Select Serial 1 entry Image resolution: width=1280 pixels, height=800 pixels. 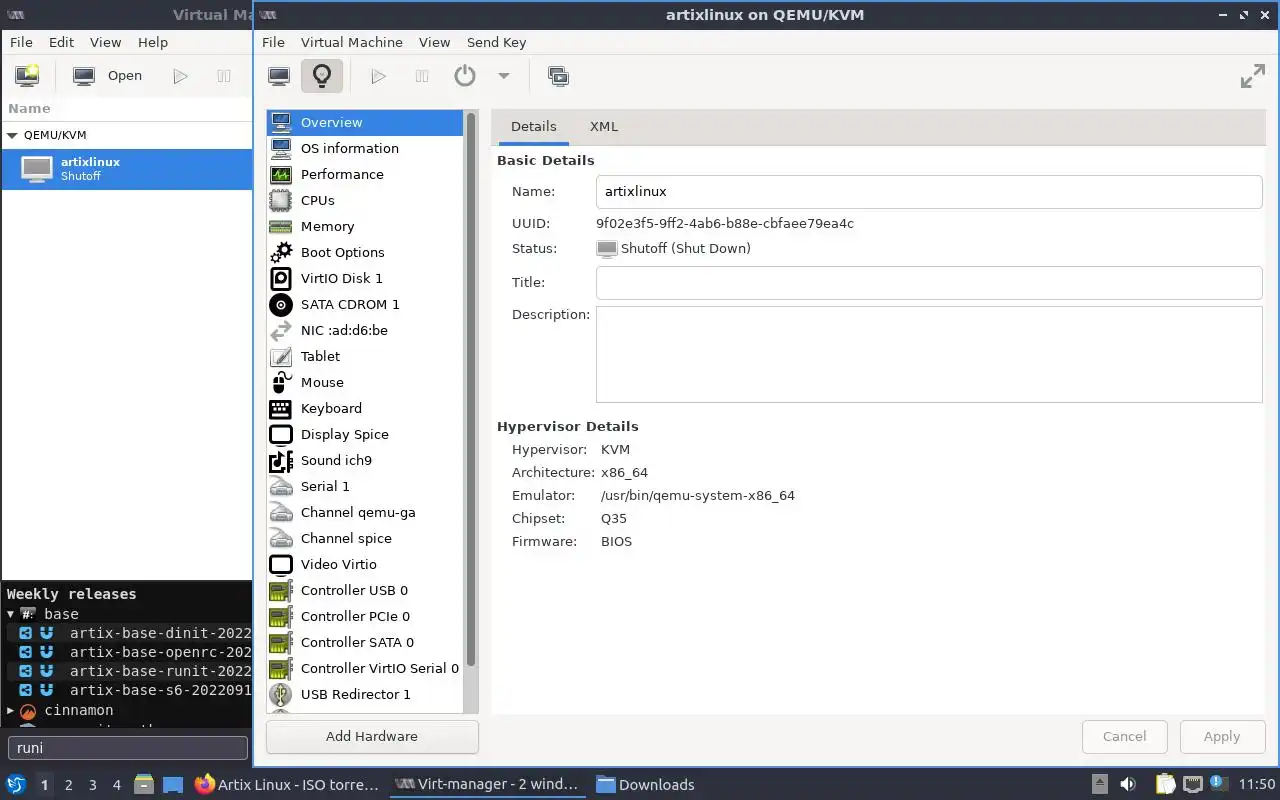[365, 486]
